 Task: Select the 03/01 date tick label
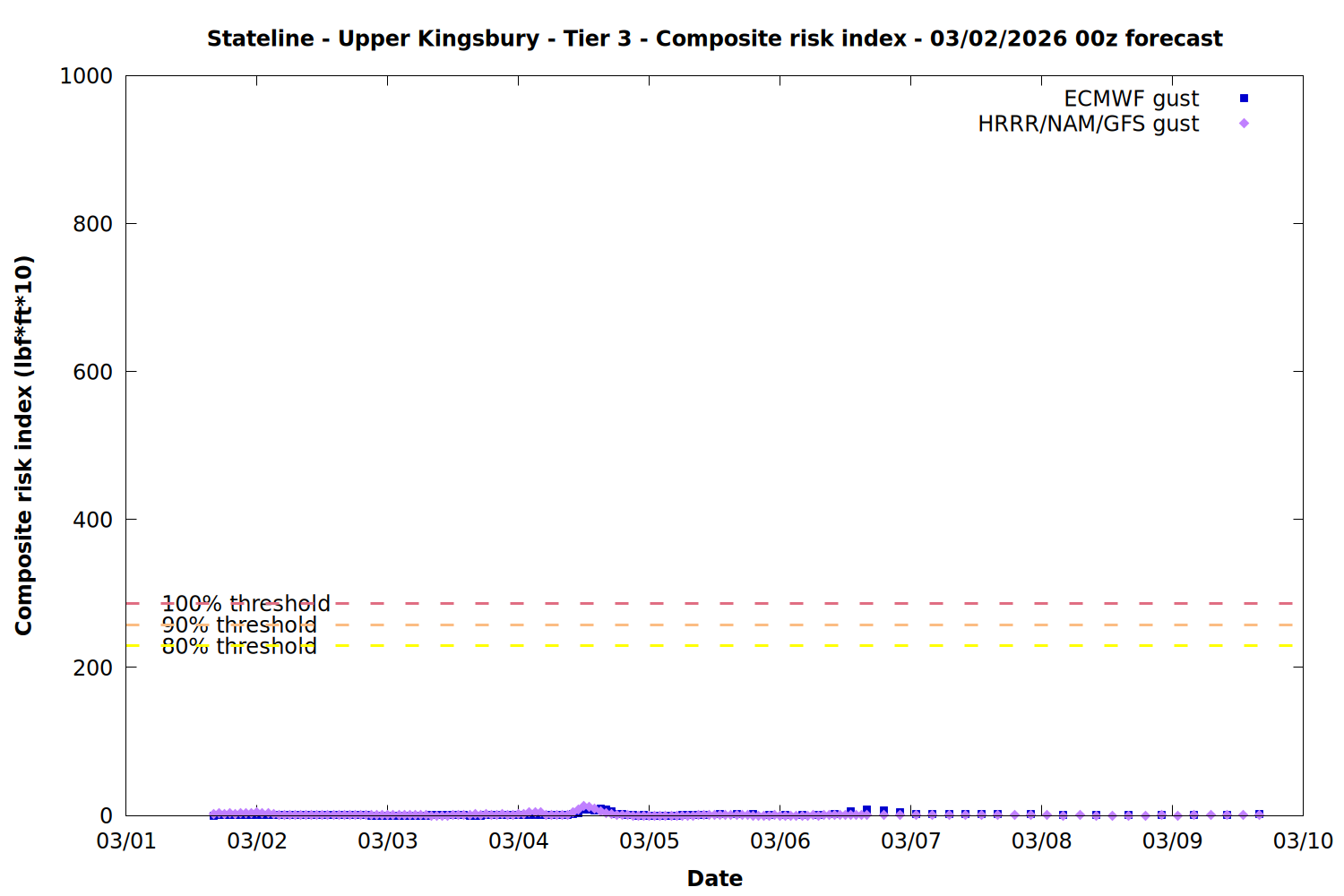125,841
